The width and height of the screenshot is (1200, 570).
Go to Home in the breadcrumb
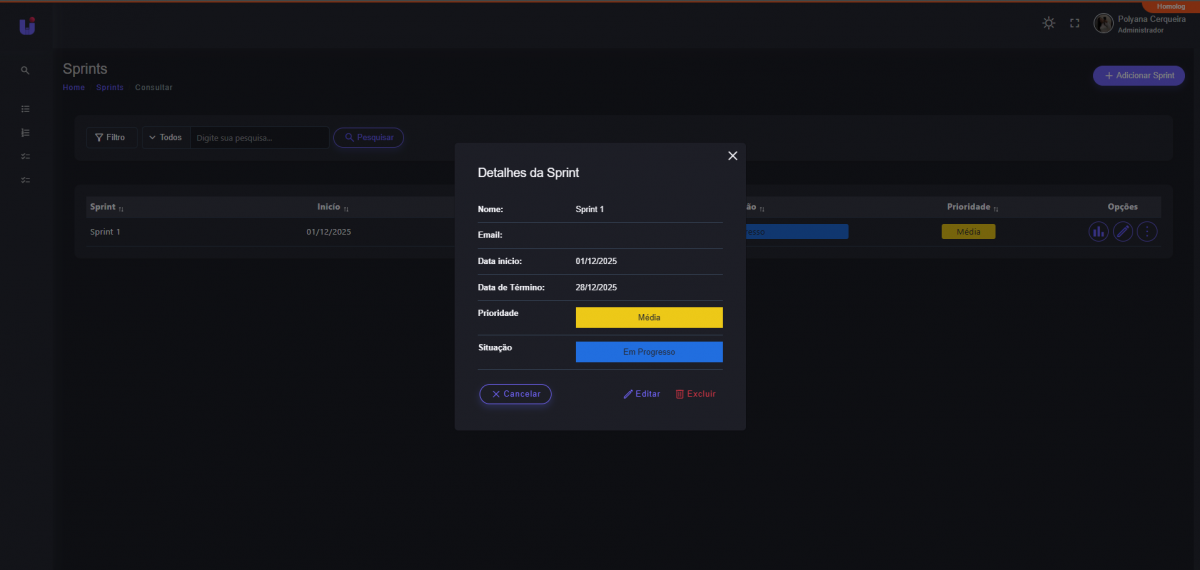coord(73,88)
